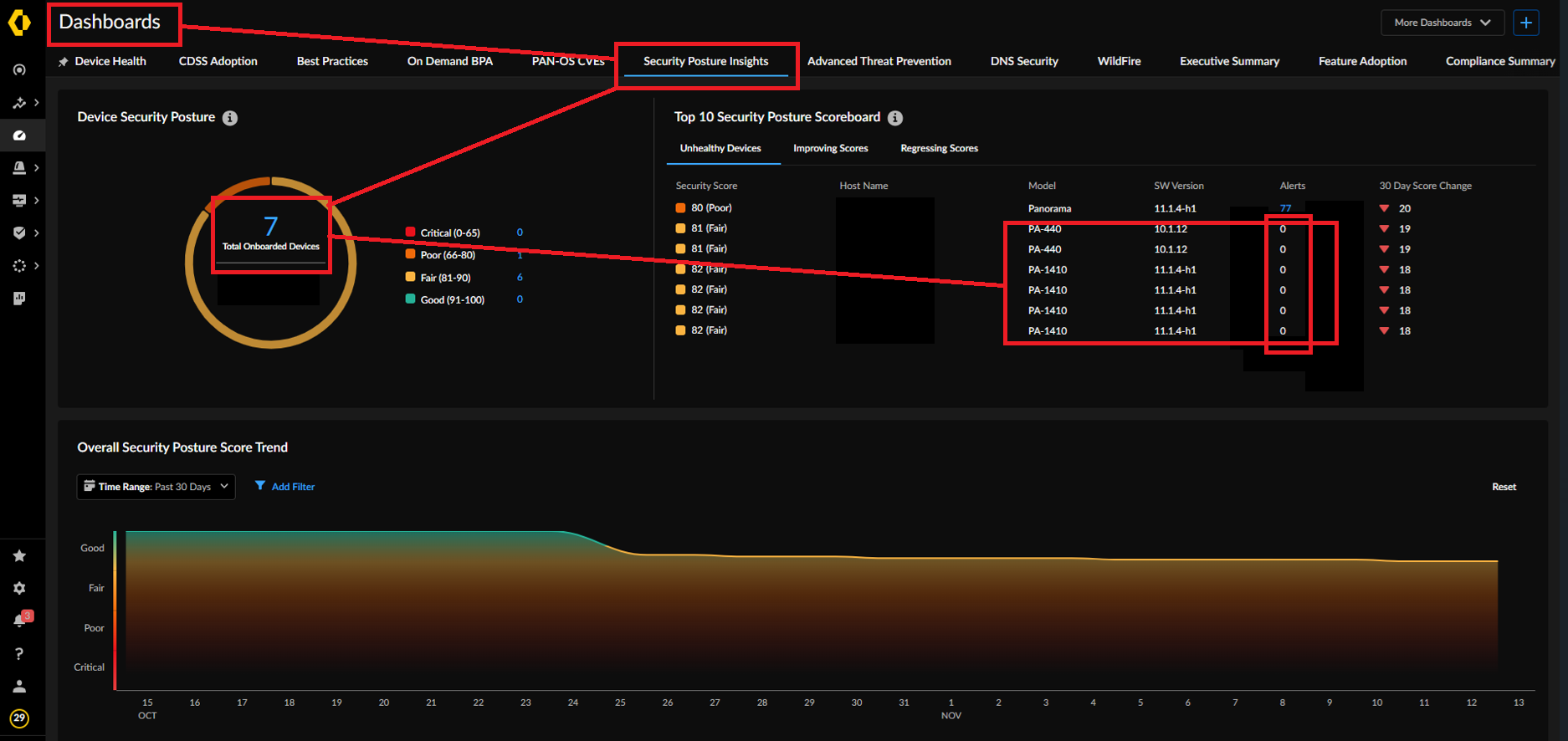Open the Executive Summary dashboard tab
Screen dimensions: 1568x741
click(x=1229, y=61)
